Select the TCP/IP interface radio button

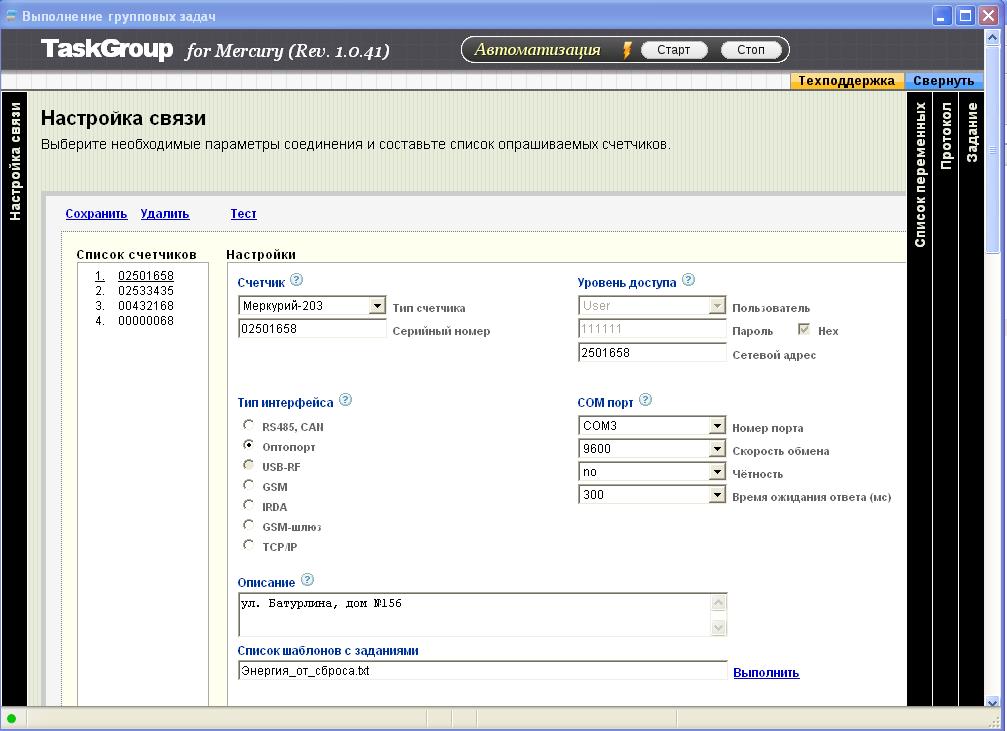coord(249,545)
